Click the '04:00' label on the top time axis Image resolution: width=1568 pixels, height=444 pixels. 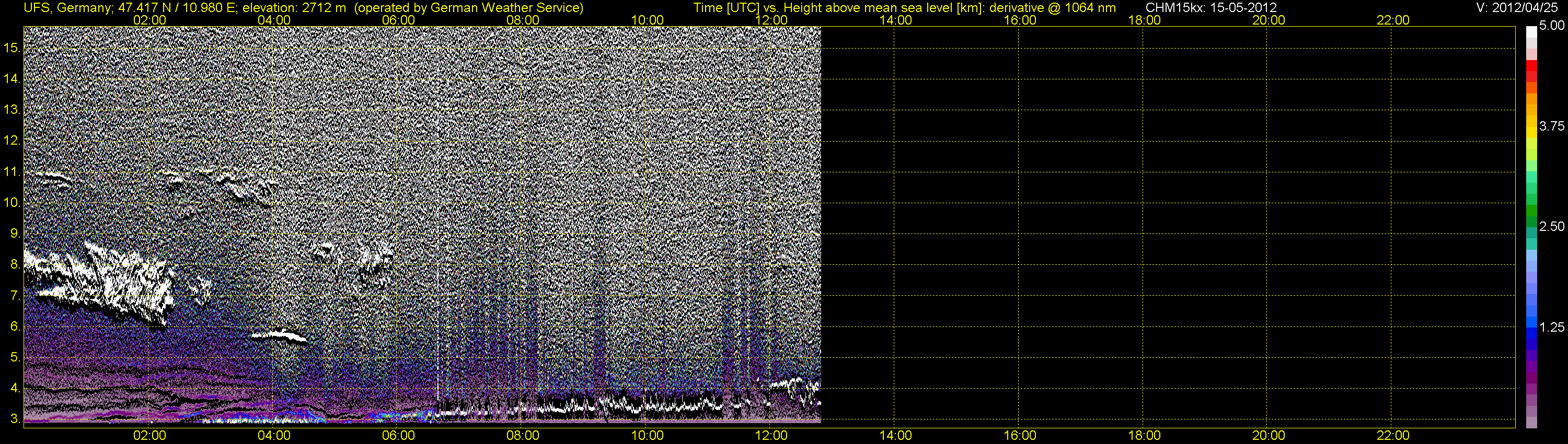(x=274, y=19)
